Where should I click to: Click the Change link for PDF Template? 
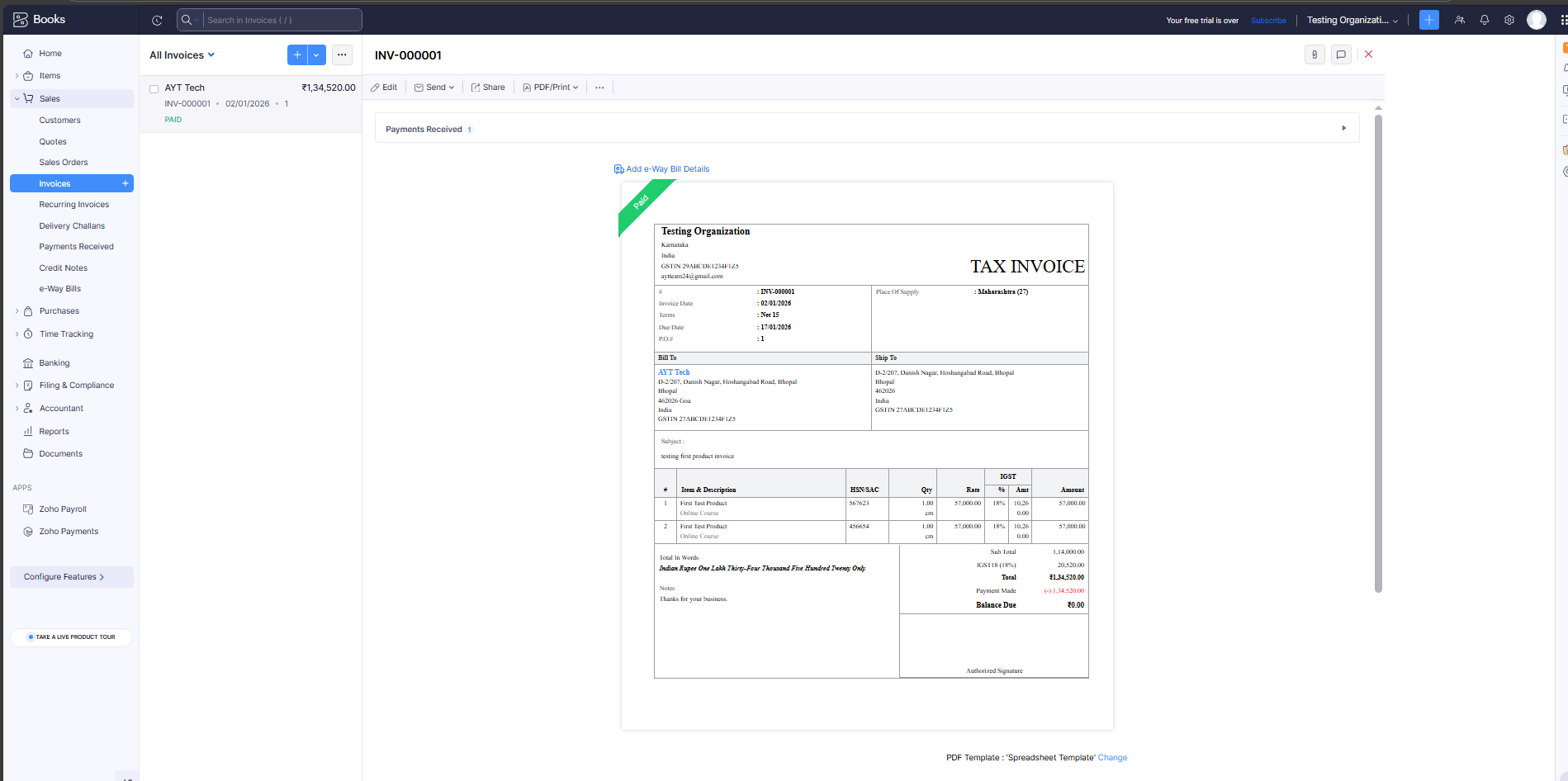[1112, 757]
